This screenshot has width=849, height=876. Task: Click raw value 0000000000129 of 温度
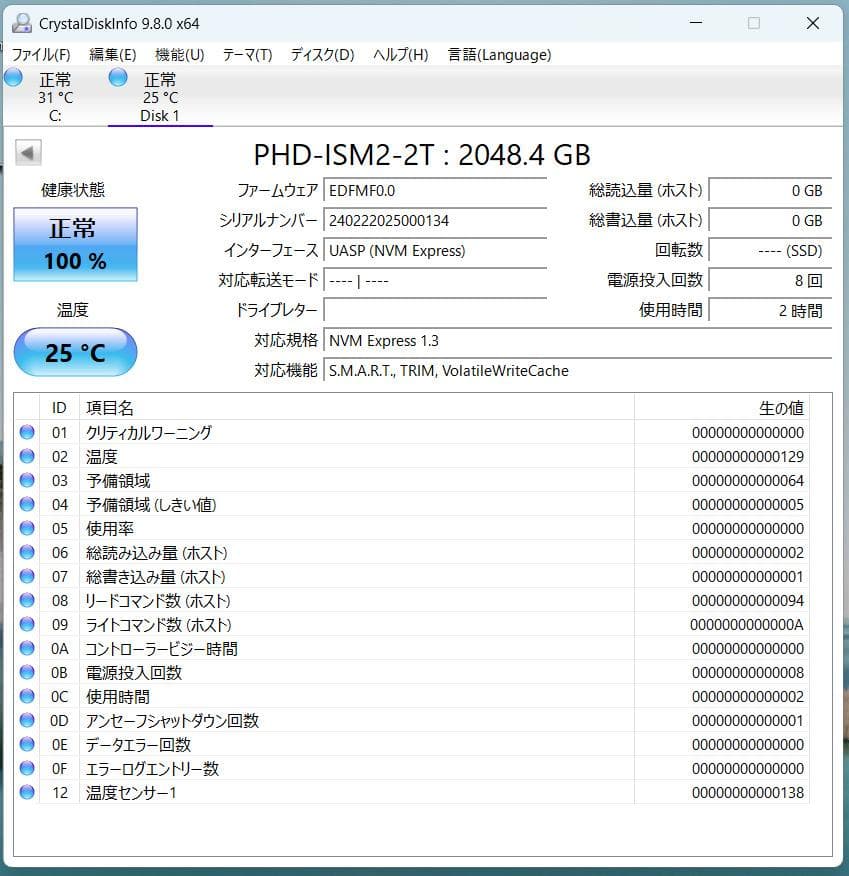coord(747,456)
